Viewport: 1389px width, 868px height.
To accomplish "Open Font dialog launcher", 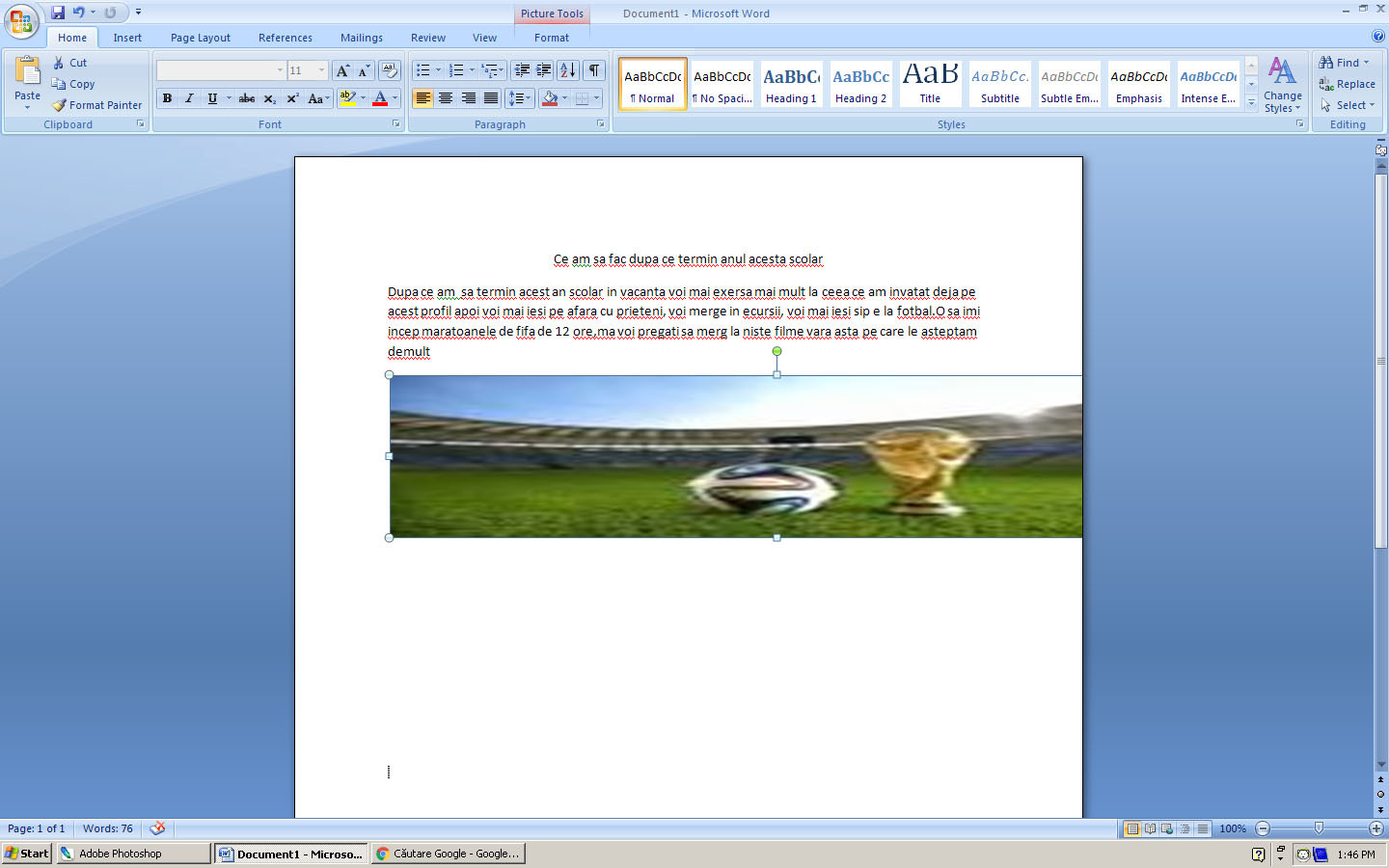I will point(395,124).
